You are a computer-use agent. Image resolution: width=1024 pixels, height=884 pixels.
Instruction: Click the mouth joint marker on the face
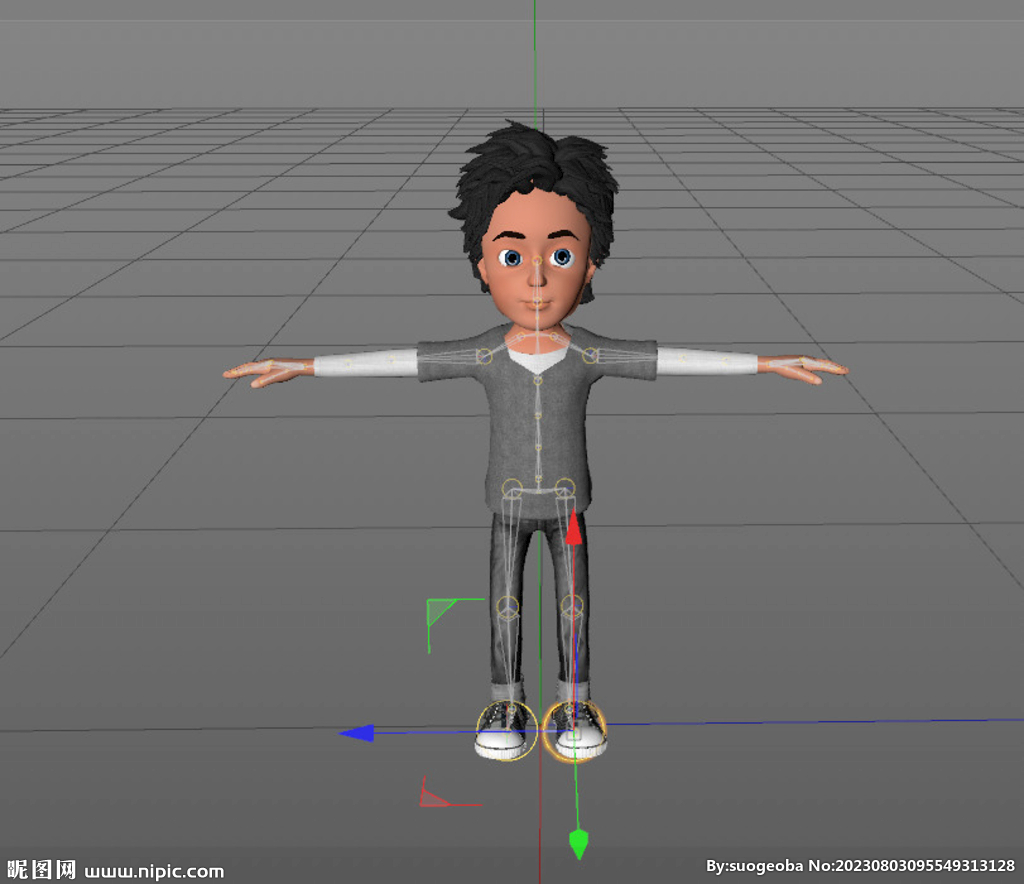click(x=537, y=302)
